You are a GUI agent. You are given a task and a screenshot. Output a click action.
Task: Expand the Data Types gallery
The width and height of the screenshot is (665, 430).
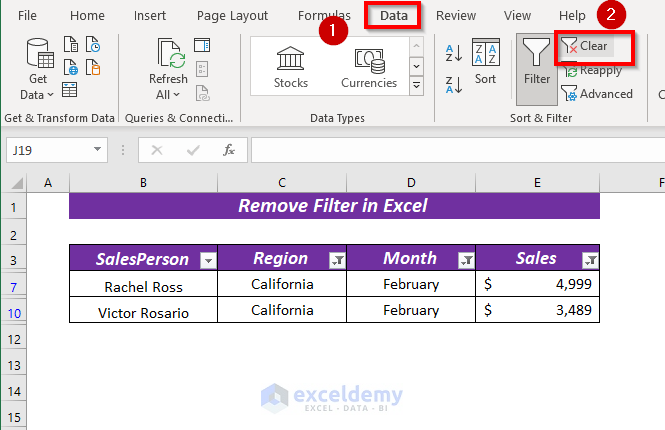(x=416, y=86)
